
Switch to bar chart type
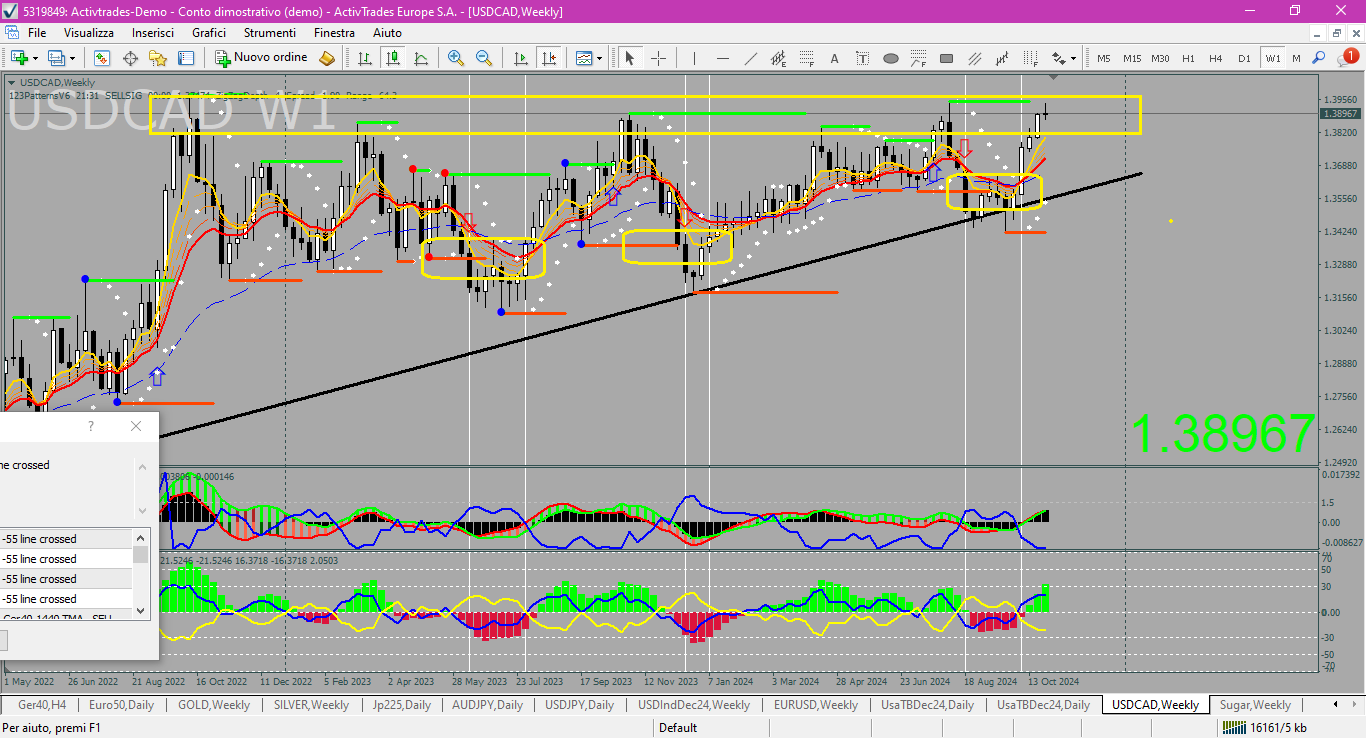[x=365, y=58]
